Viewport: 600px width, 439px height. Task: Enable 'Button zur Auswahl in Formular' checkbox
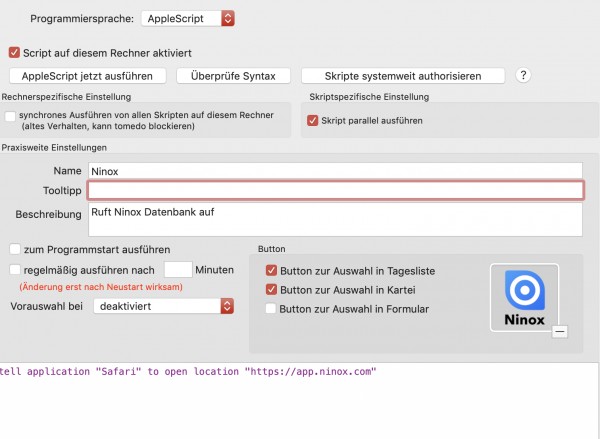pos(271,308)
